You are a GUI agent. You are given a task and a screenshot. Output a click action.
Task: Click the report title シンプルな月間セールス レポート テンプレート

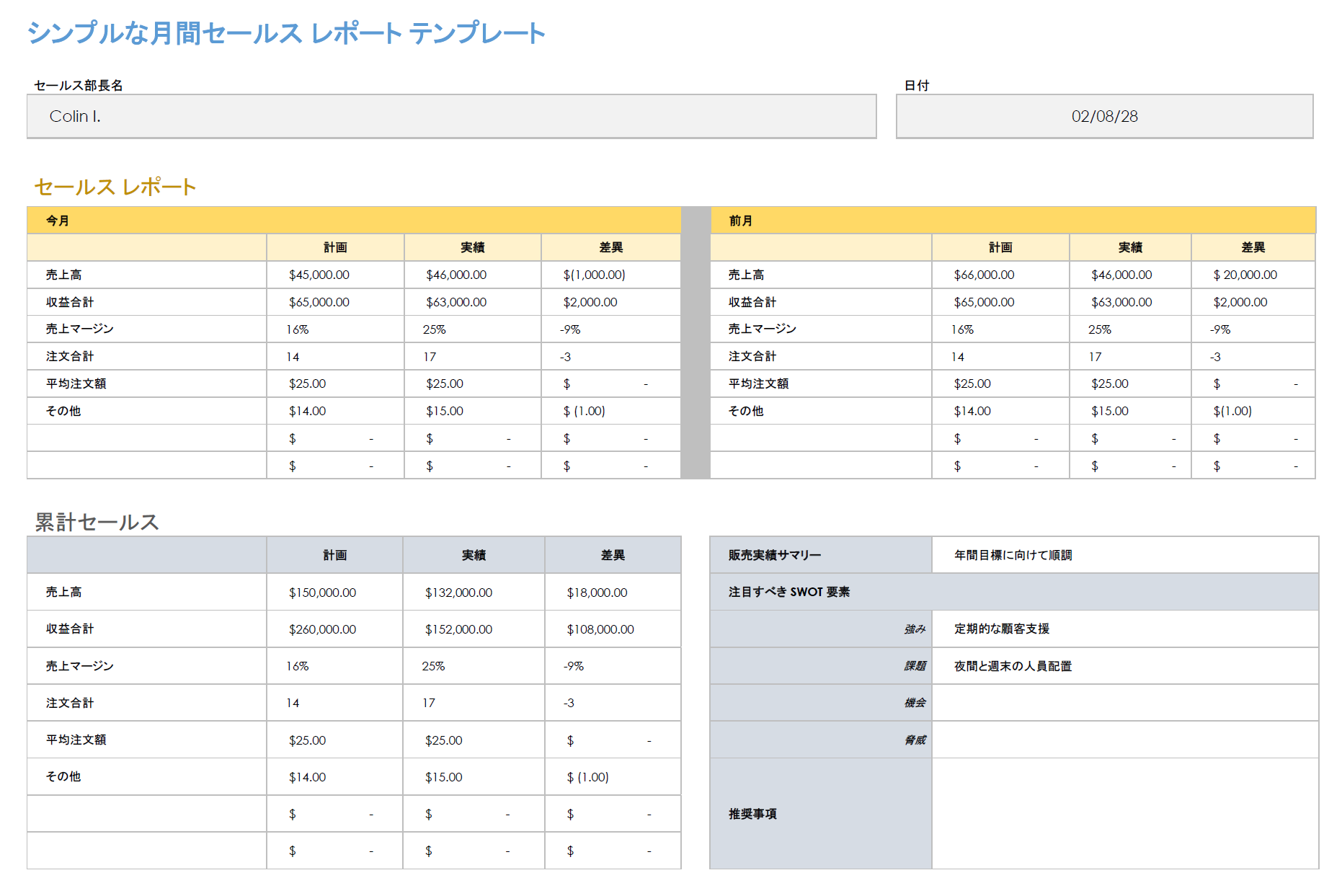pos(286,33)
